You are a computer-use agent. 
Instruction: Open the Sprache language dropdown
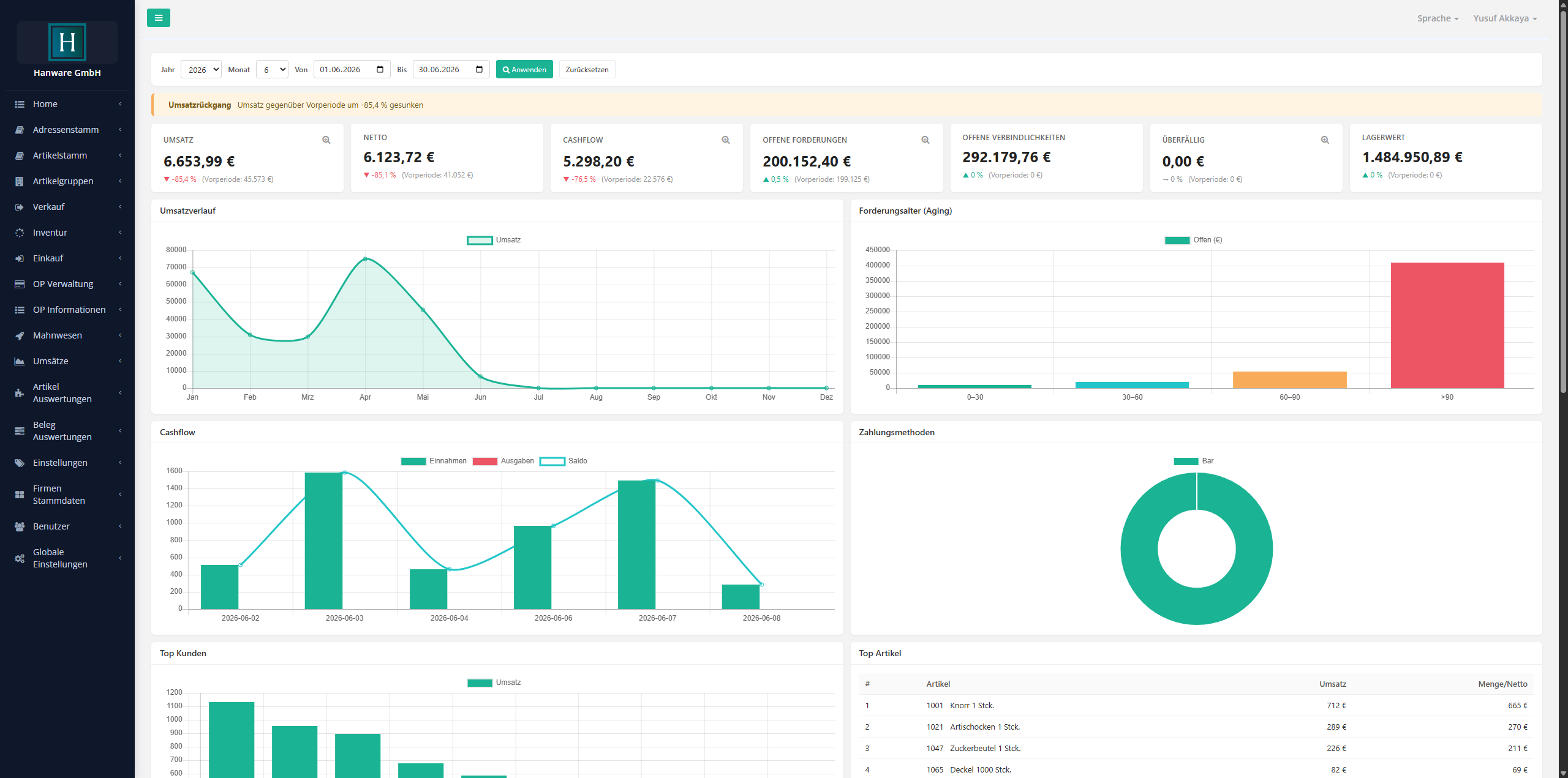(x=1438, y=18)
